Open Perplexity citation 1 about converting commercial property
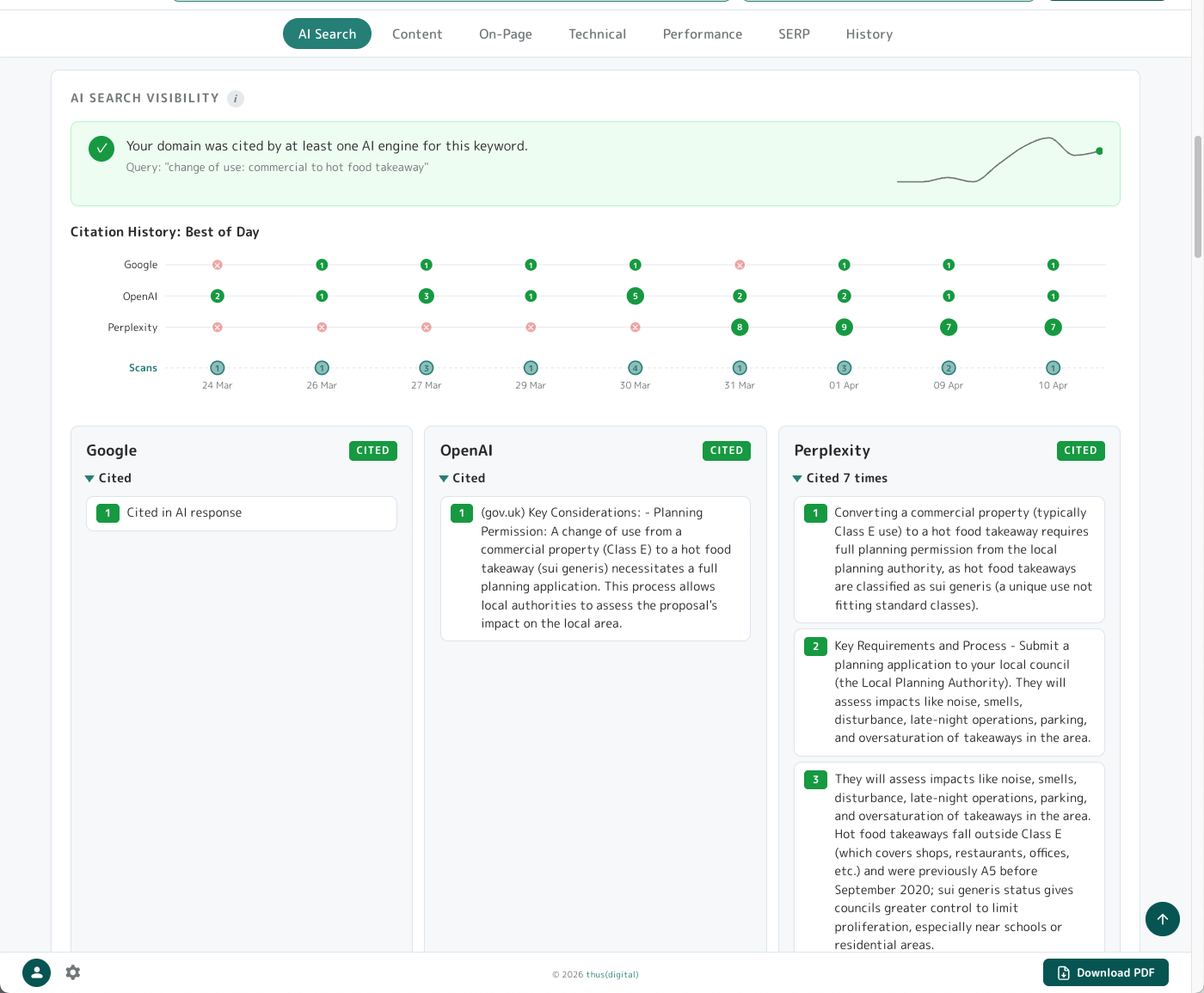 pos(949,559)
